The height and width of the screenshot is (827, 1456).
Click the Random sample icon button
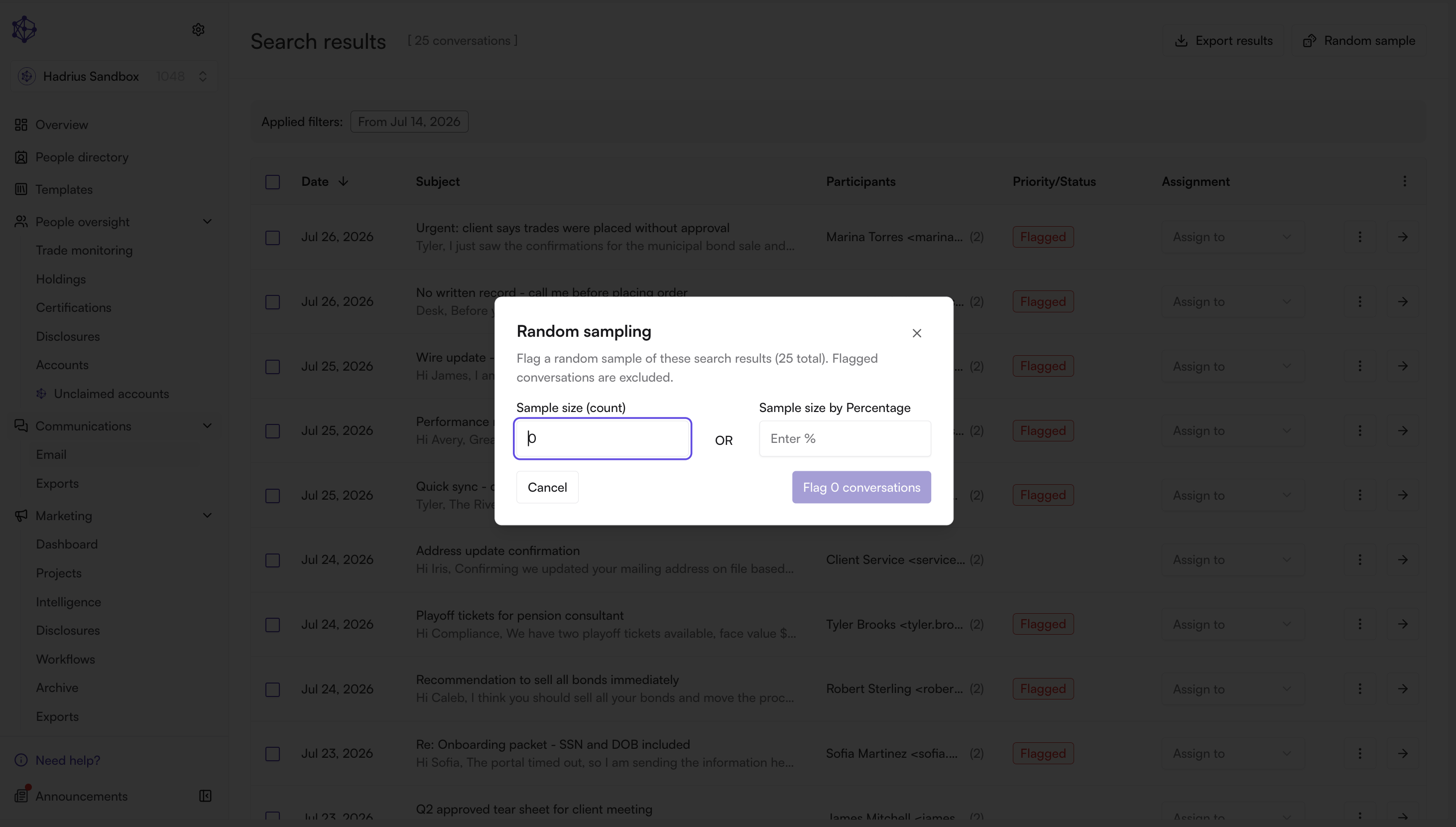click(1310, 41)
